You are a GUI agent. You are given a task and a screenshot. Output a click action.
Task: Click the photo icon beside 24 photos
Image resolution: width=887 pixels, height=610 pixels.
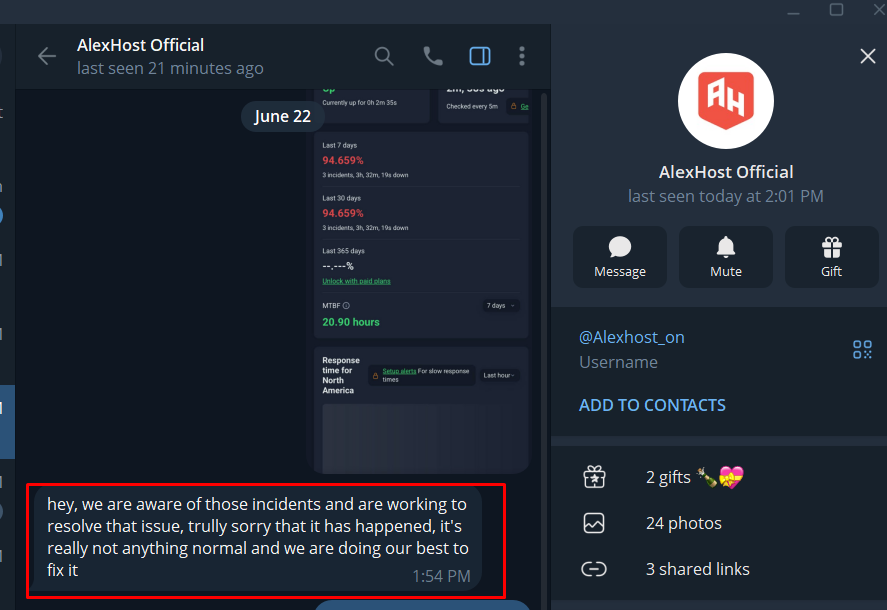[x=594, y=523]
